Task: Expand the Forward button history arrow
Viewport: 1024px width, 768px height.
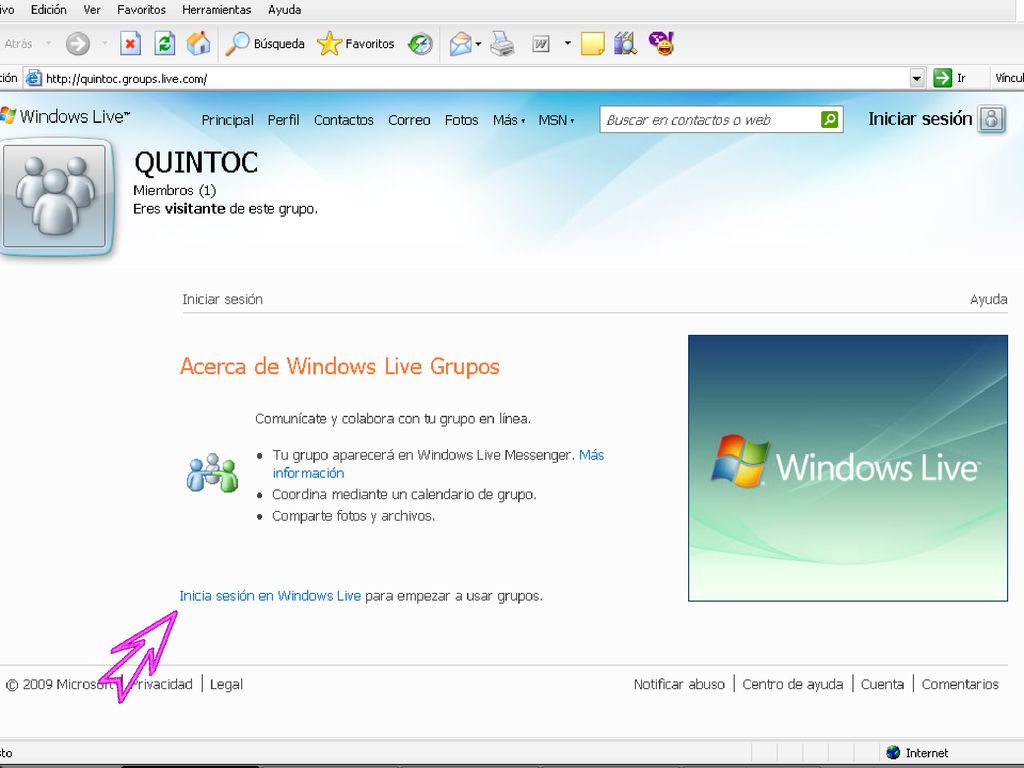Action: (x=104, y=44)
